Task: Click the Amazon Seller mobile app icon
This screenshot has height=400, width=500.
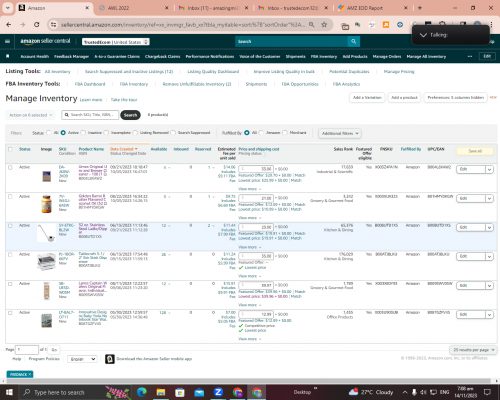Action: pos(110,359)
